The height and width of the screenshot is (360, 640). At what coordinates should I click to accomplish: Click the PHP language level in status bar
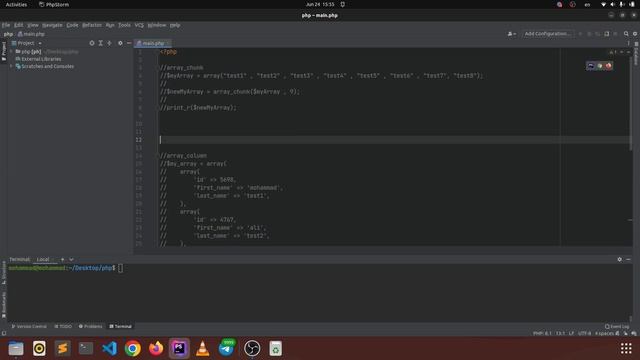542,333
